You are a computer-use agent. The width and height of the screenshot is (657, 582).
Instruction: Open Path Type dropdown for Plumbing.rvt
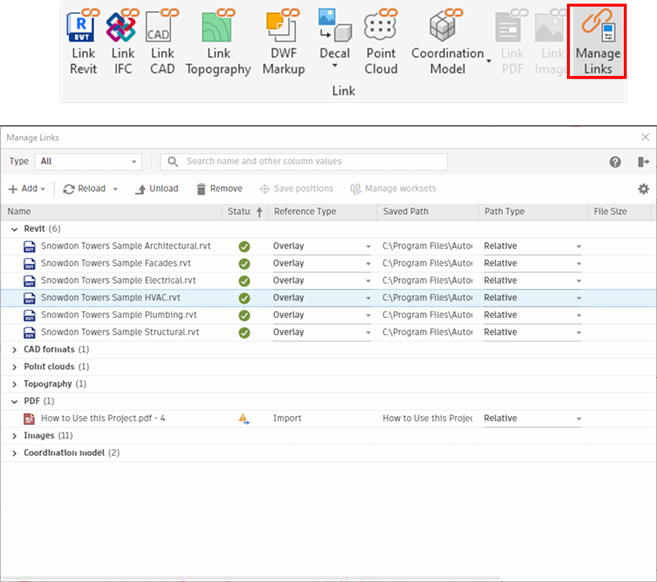tap(533, 315)
